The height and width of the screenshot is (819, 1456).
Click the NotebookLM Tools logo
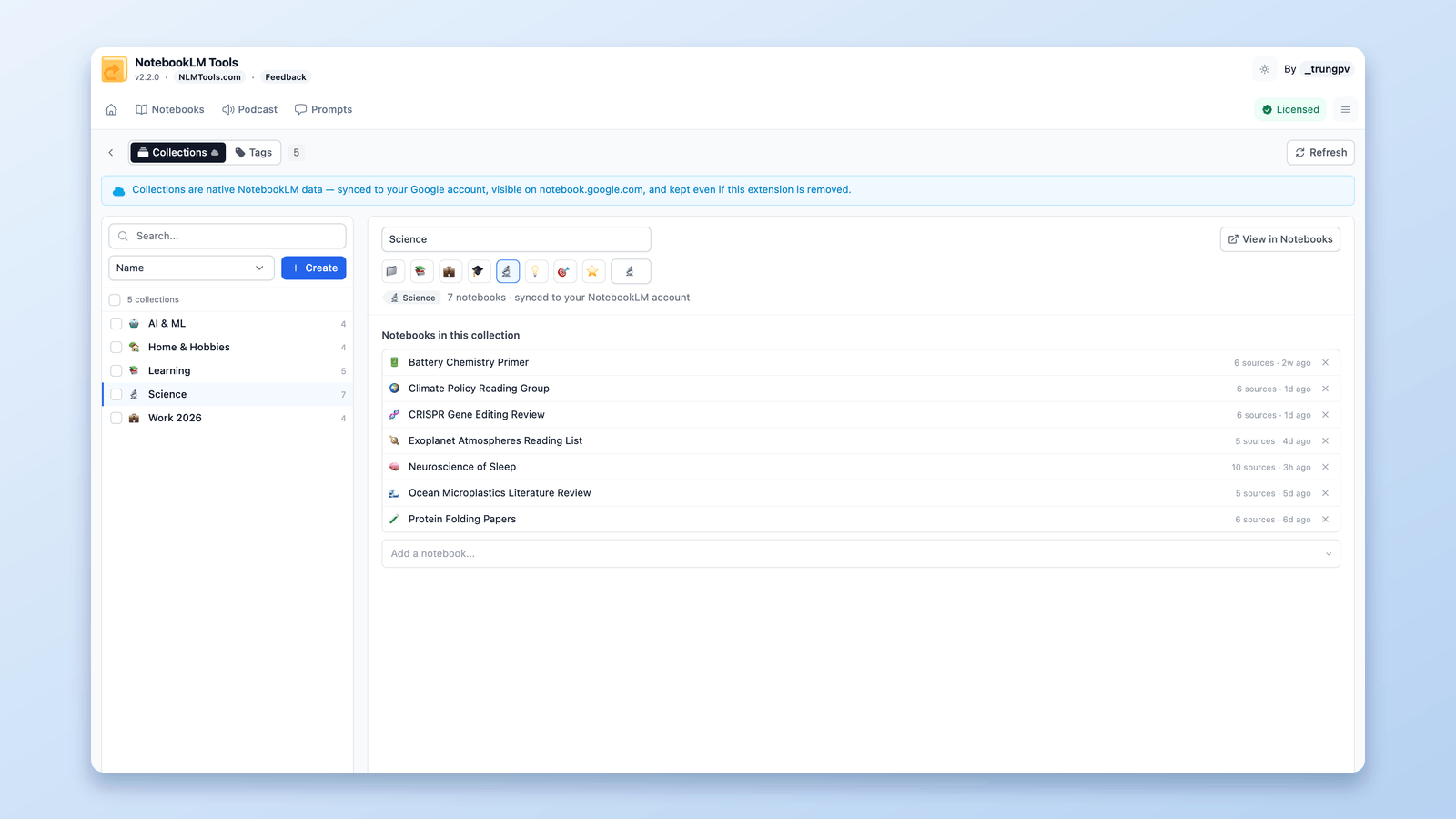(x=115, y=69)
